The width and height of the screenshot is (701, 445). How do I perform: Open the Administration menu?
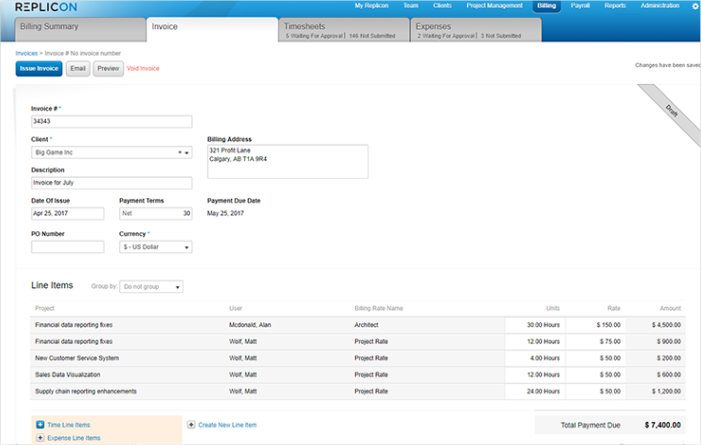tap(659, 5)
